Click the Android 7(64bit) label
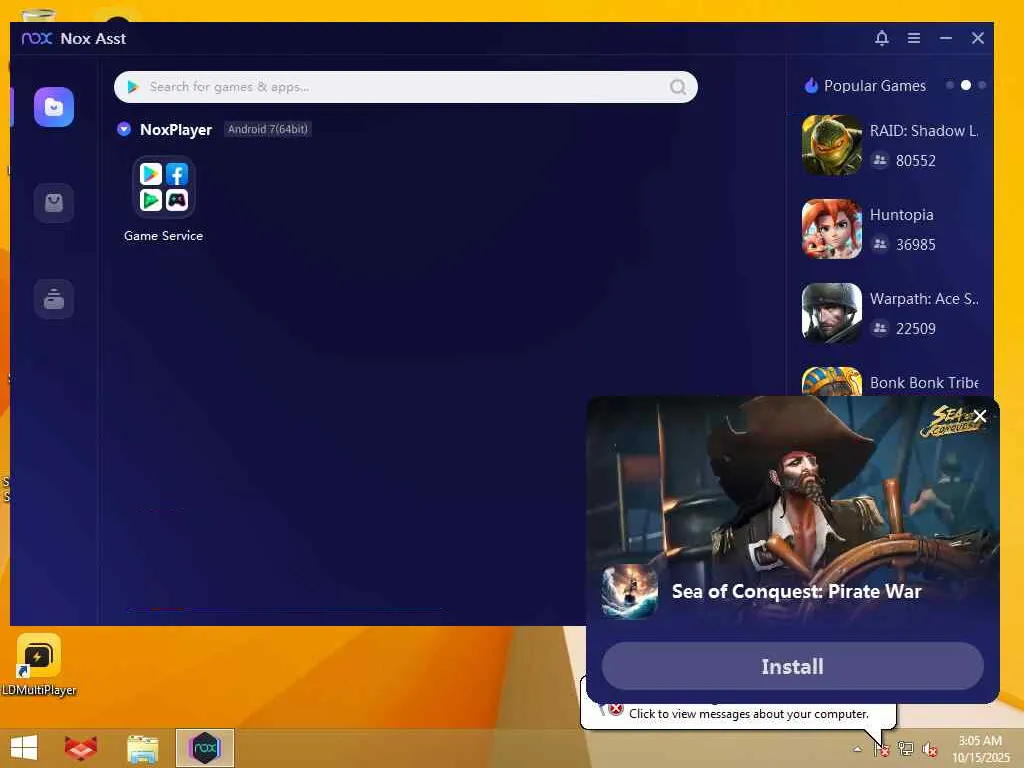1024x768 pixels. [x=268, y=129]
